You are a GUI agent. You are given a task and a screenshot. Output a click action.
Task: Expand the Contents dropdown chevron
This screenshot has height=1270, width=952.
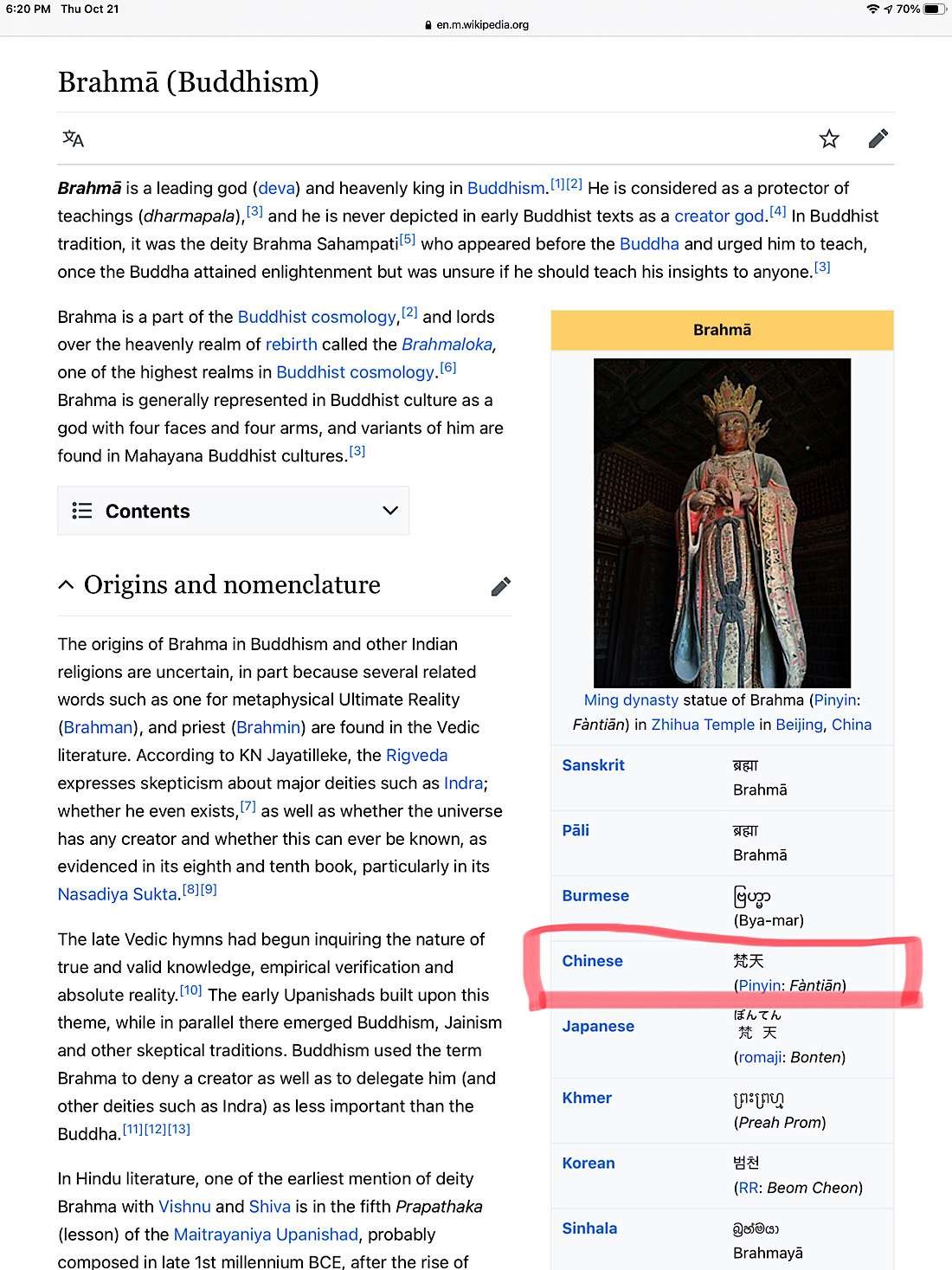tap(390, 511)
